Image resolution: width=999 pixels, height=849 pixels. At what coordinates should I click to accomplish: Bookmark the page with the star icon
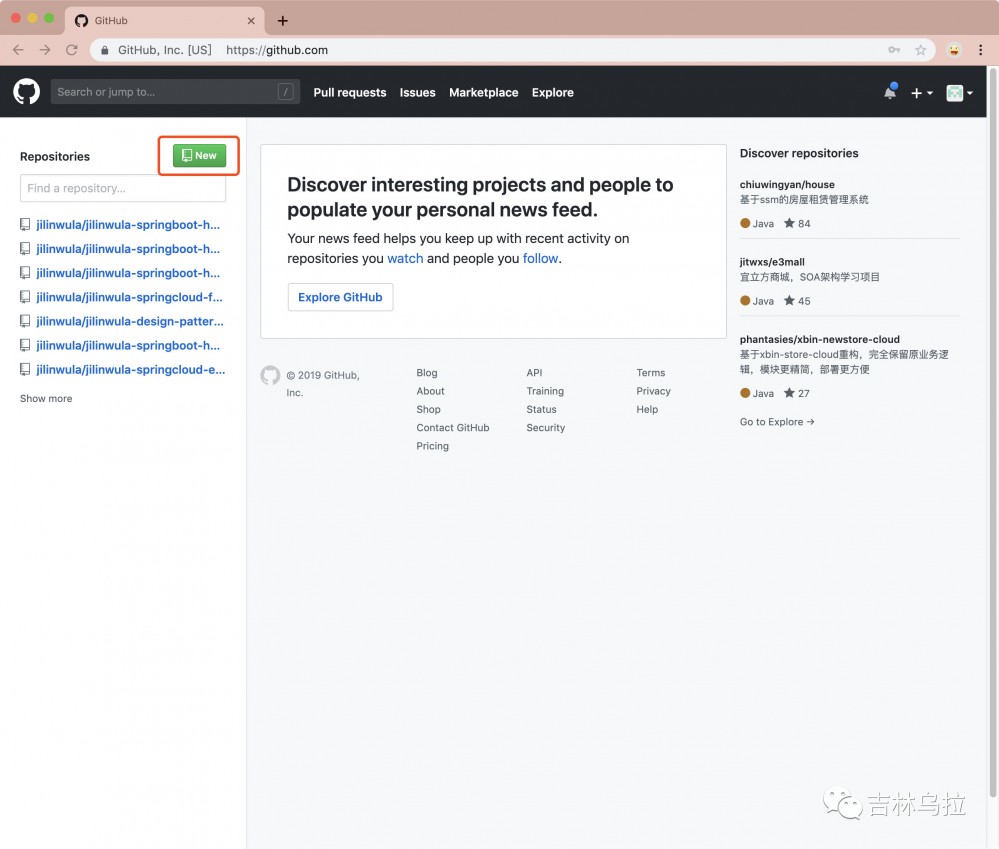click(x=921, y=50)
